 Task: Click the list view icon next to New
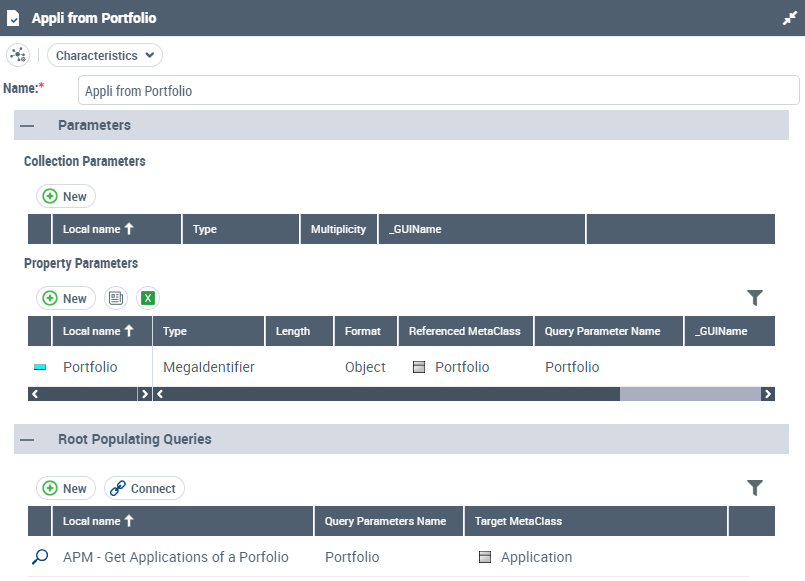(116, 298)
